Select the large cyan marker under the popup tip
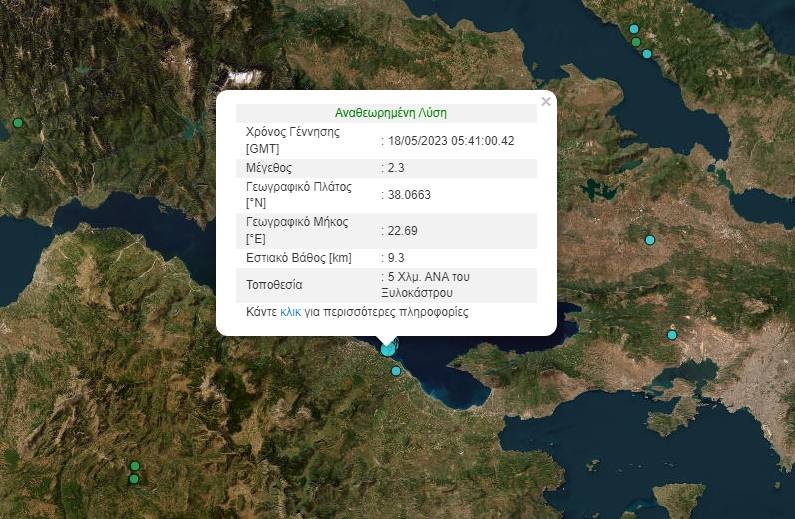 point(388,348)
